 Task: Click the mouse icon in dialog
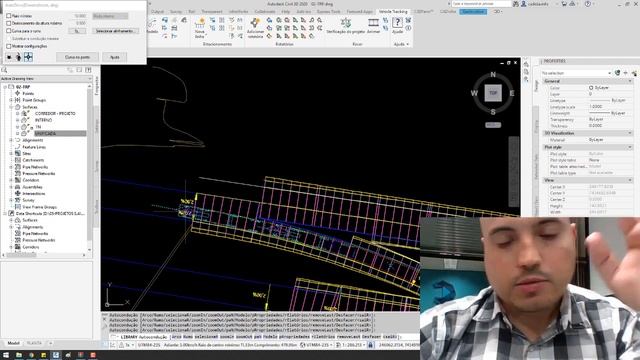(18, 57)
